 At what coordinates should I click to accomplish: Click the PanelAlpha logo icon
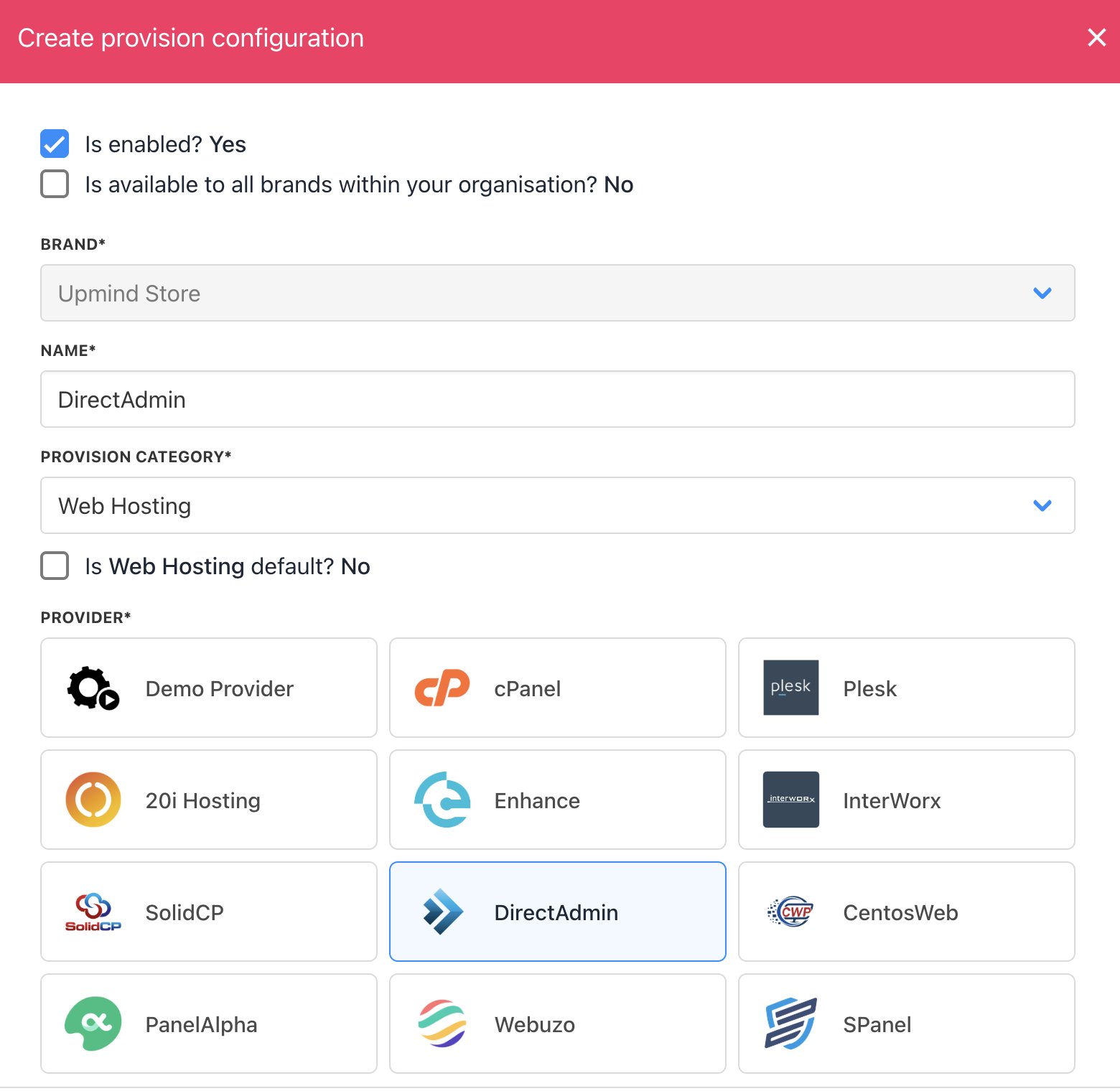(93, 1024)
